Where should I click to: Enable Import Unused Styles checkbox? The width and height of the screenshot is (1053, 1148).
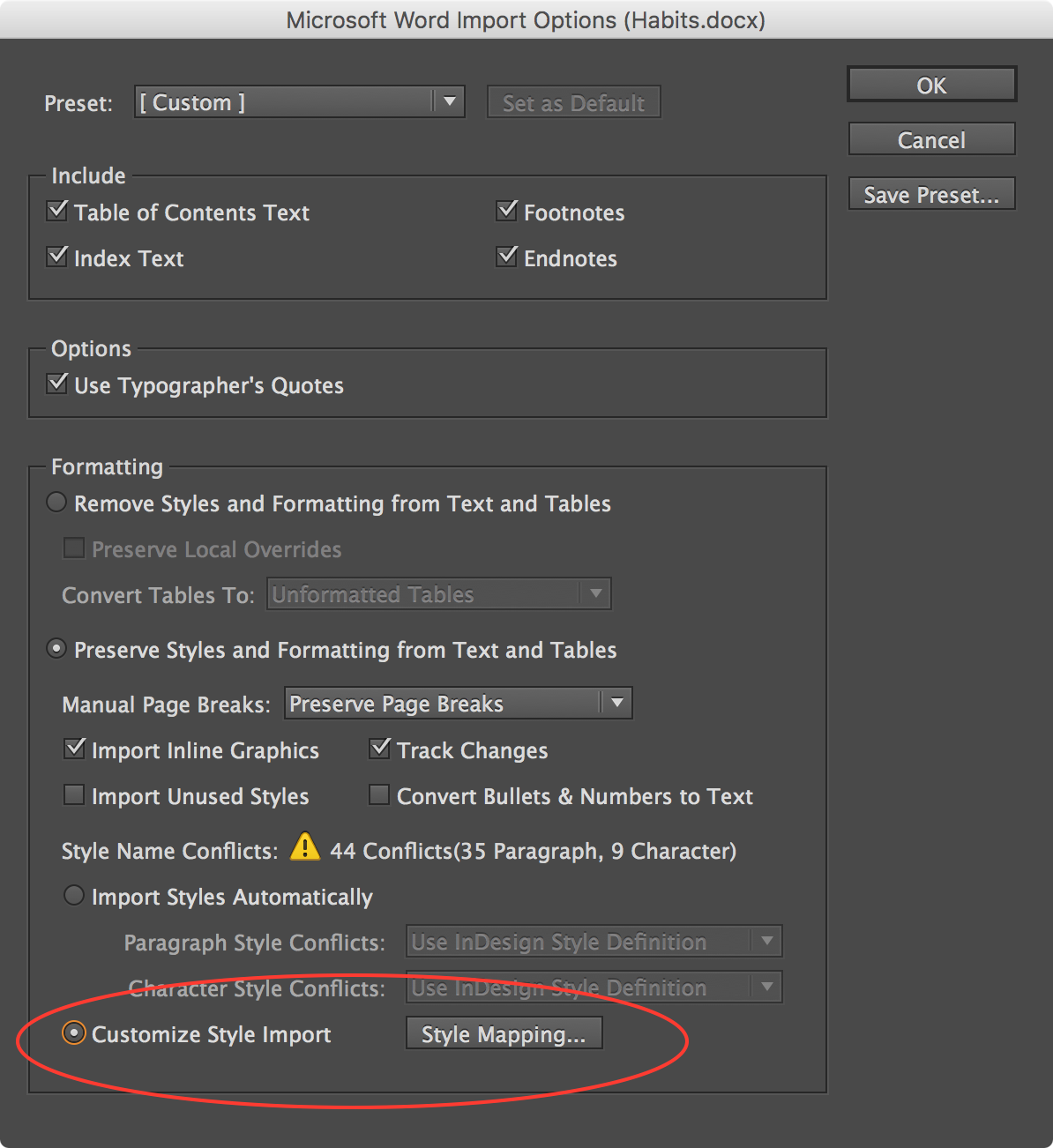[75, 795]
